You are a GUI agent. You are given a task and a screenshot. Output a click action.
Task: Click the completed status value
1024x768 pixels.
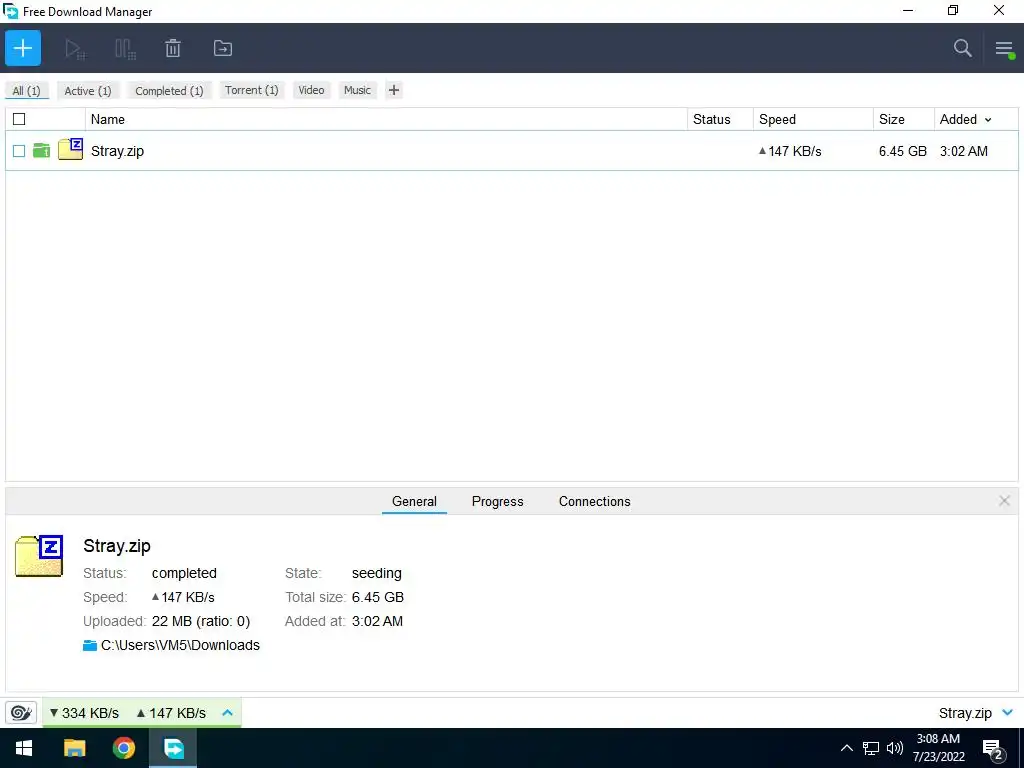tap(184, 573)
